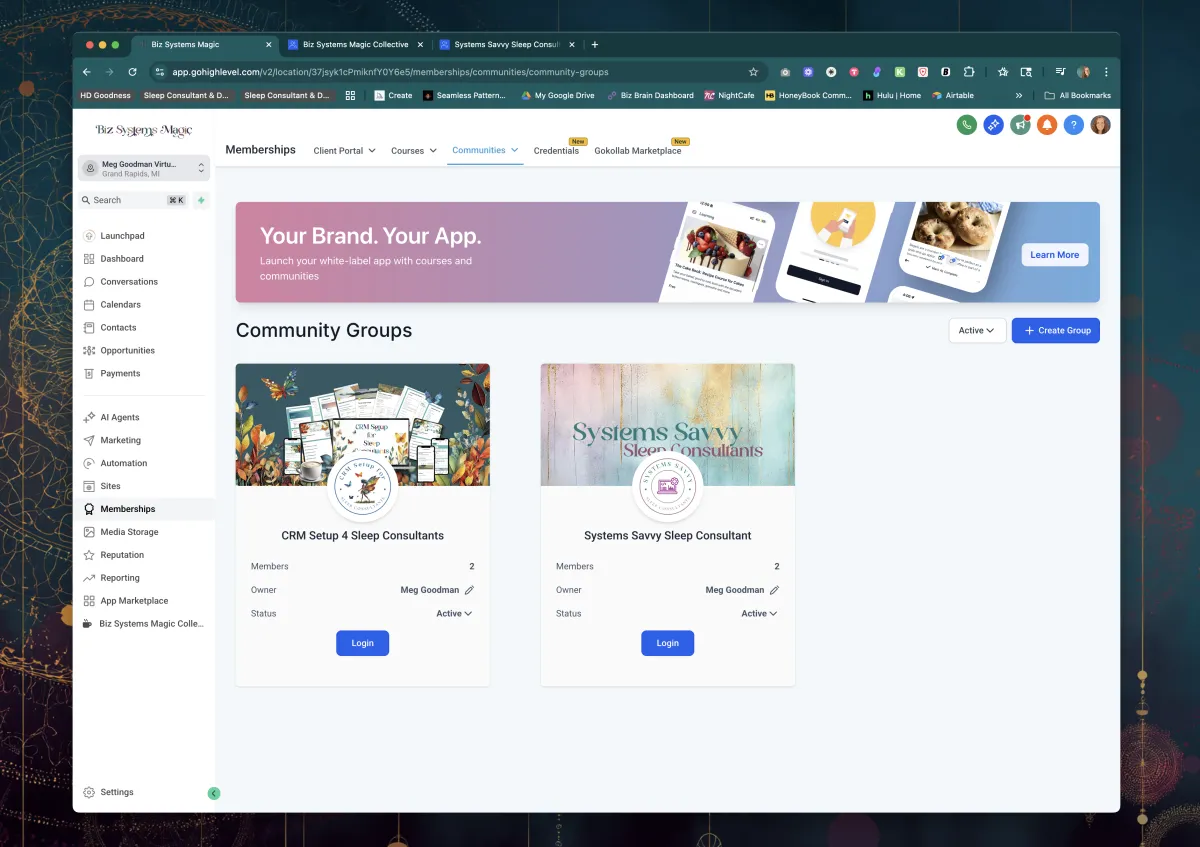
Task: Open the megaphone announcements icon
Action: (1020, 125)
